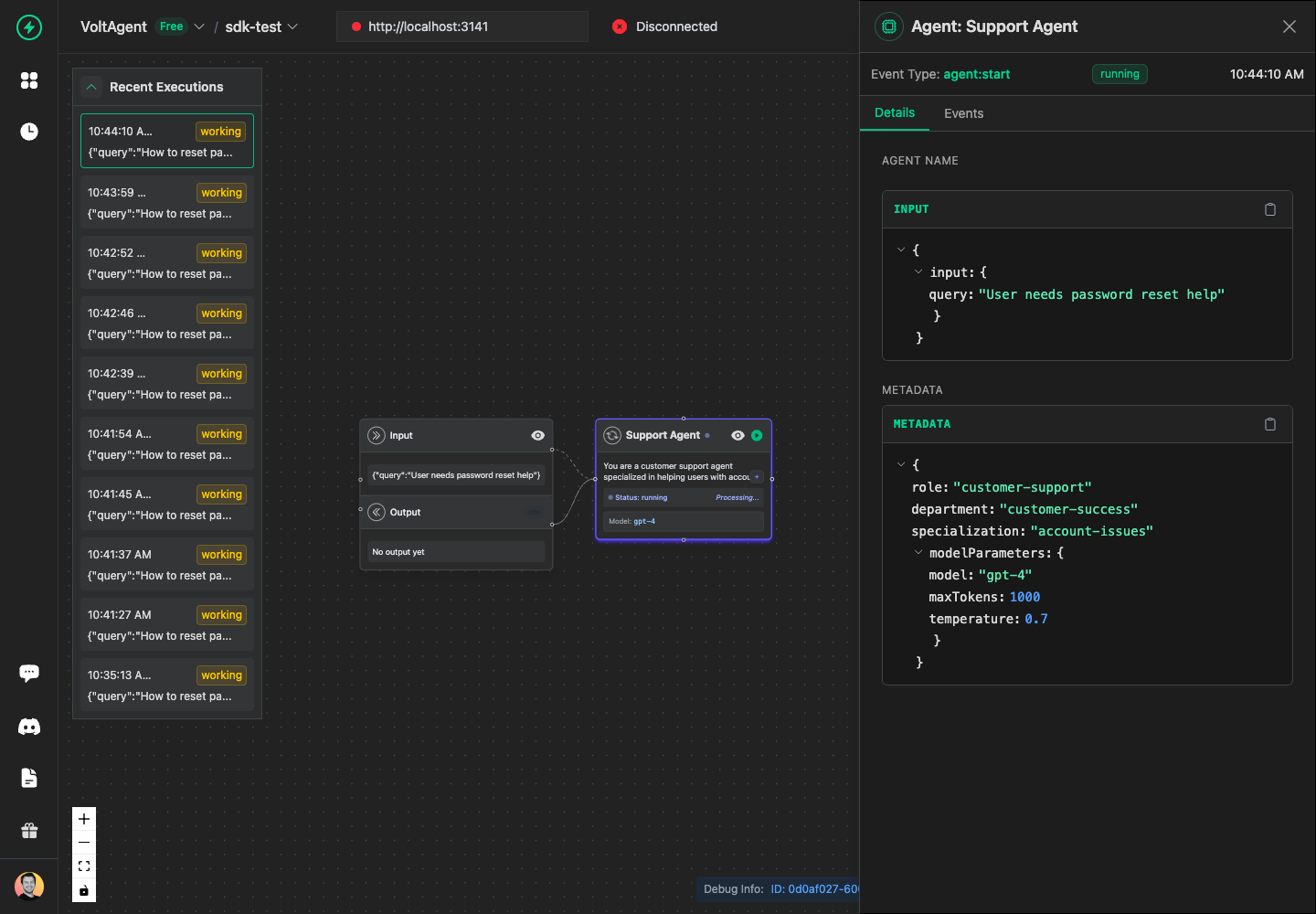Copy the INPUT JSON to clipboard
This screenshot has width=1316, height=914.
(1270, 209)
